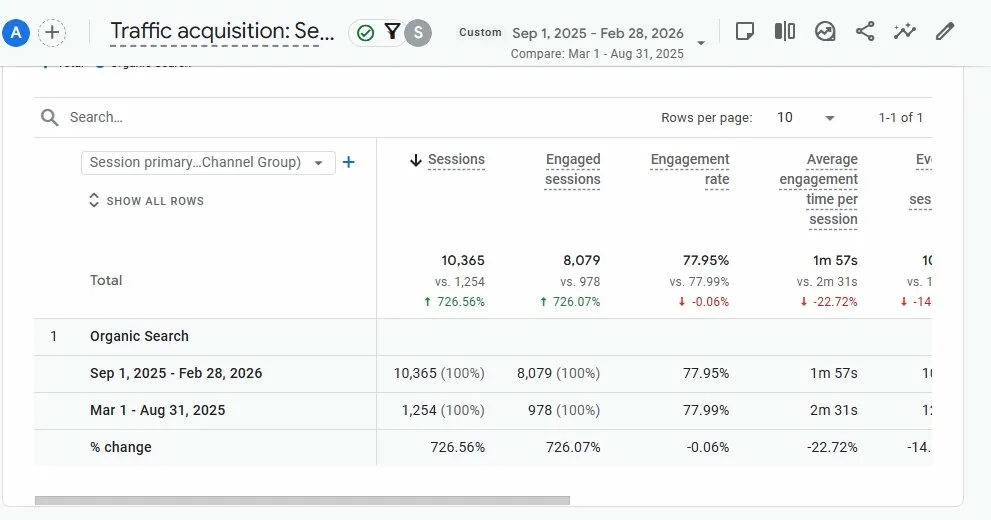This screenshot has width=991, height=520.
Task: Click the magnifier search icon
Action: click(49, 118)
